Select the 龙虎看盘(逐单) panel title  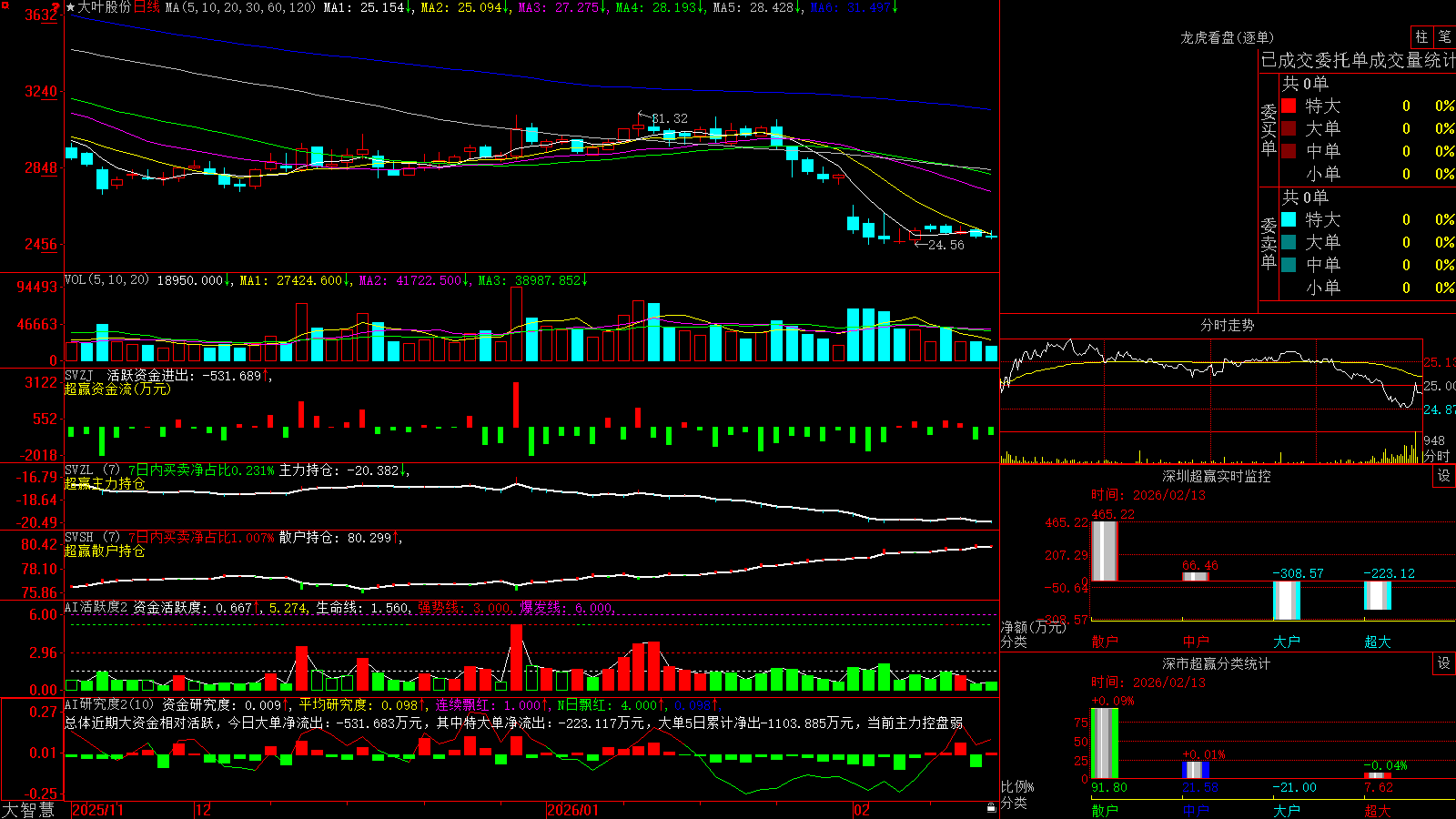click(x=1227, y=37)
